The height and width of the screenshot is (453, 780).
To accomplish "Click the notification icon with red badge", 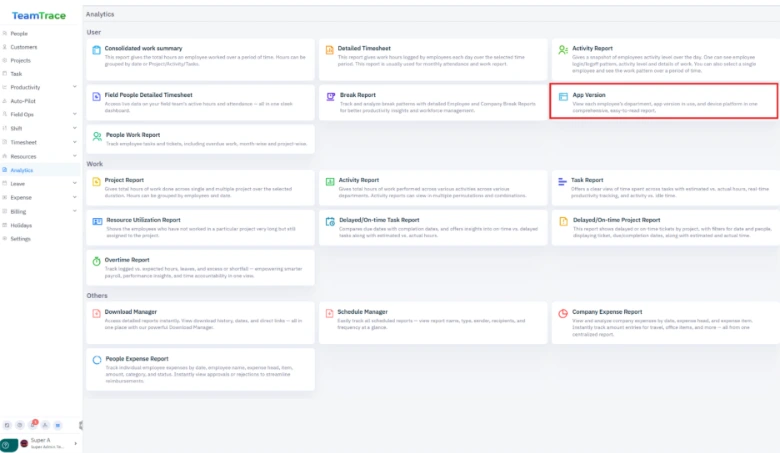I will click(31, 425).
